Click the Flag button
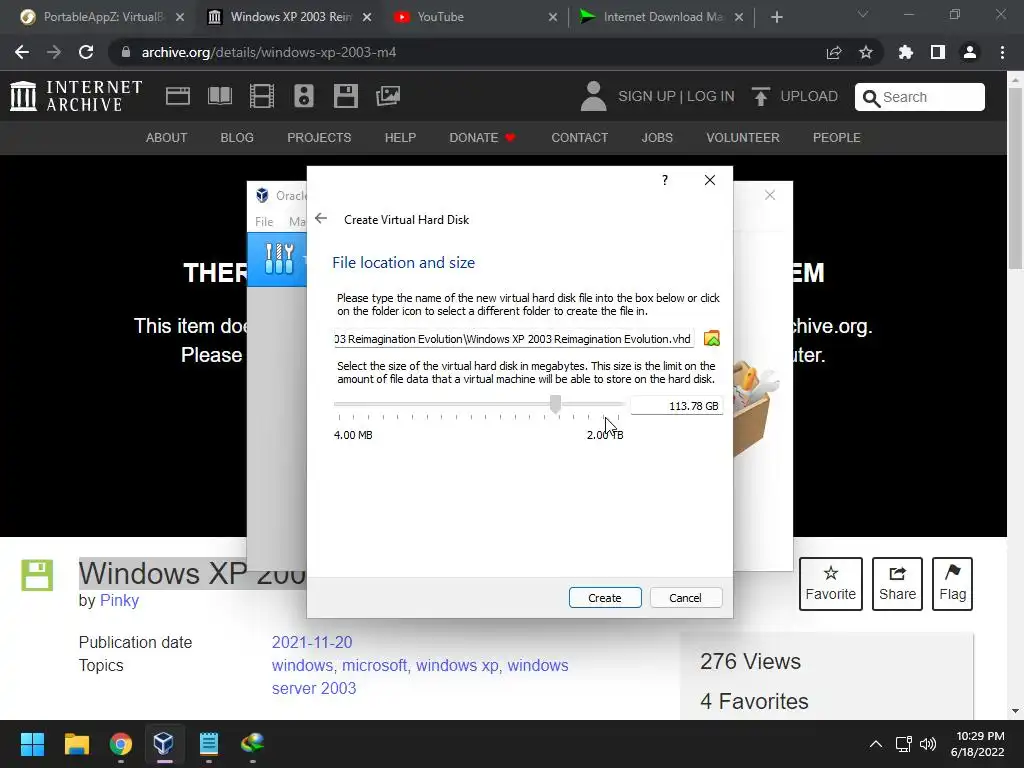 tap(953, 584)
